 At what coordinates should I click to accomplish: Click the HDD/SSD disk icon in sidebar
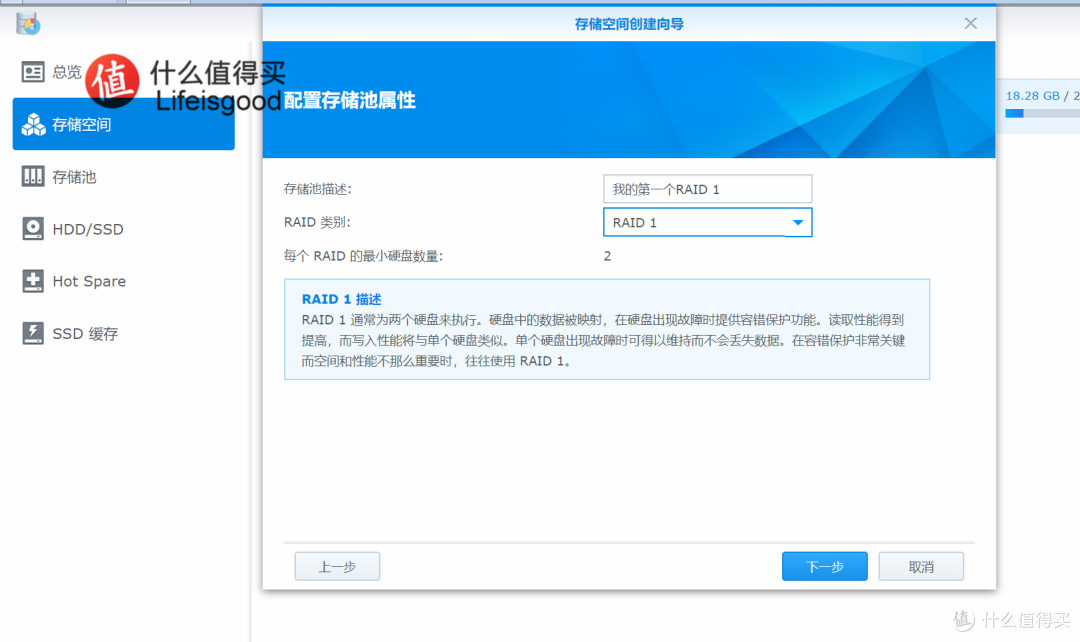click(33, 229)
